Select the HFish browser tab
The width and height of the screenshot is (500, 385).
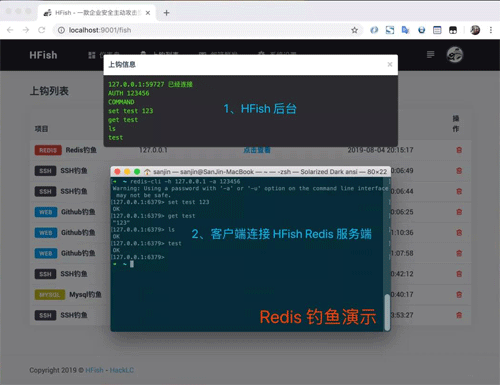(x=97, y=13)
